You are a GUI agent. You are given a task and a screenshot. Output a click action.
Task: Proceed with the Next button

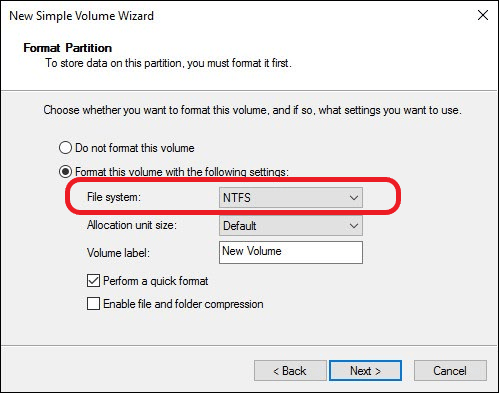click(365, 371)
